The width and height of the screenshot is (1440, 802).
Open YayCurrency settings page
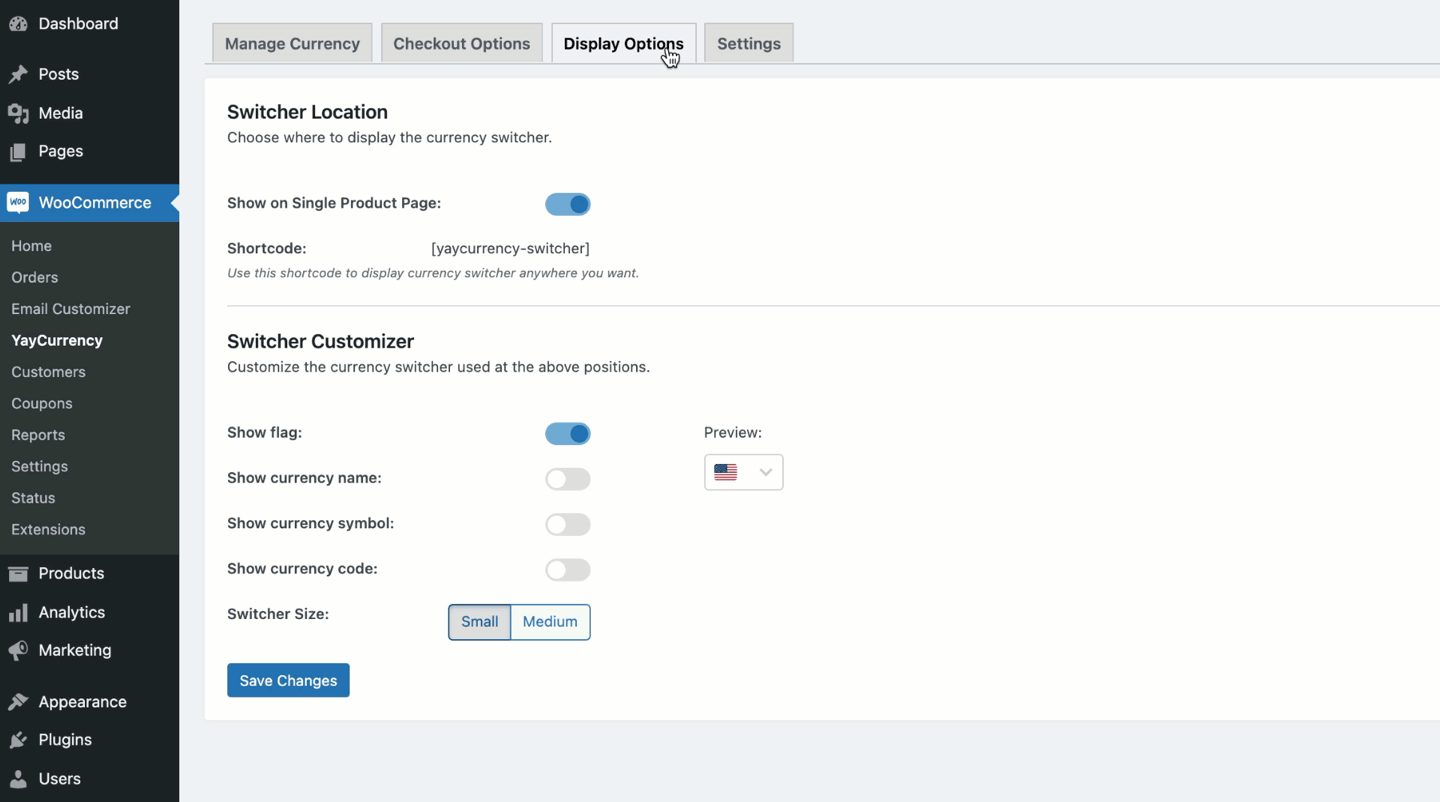click(x=56, y=340)
